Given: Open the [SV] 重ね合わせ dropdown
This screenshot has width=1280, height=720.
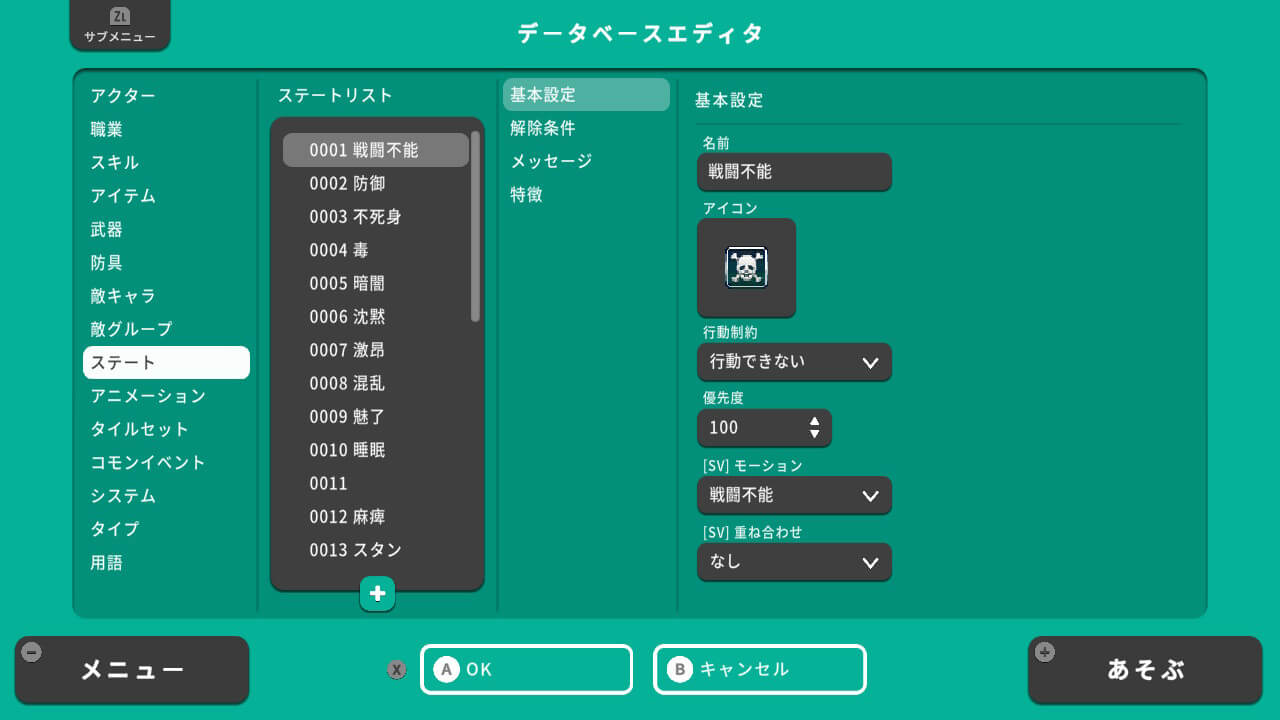Looking at the screenshot, I should pyautogui.click(x=793, y=562).
